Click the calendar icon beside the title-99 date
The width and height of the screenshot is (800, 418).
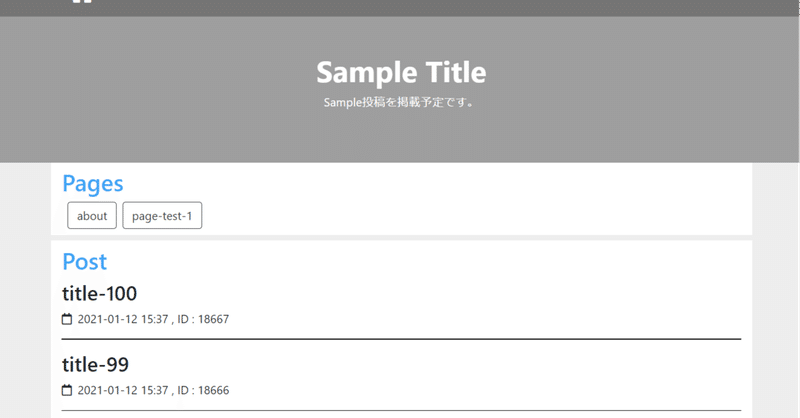pos(67,390)
